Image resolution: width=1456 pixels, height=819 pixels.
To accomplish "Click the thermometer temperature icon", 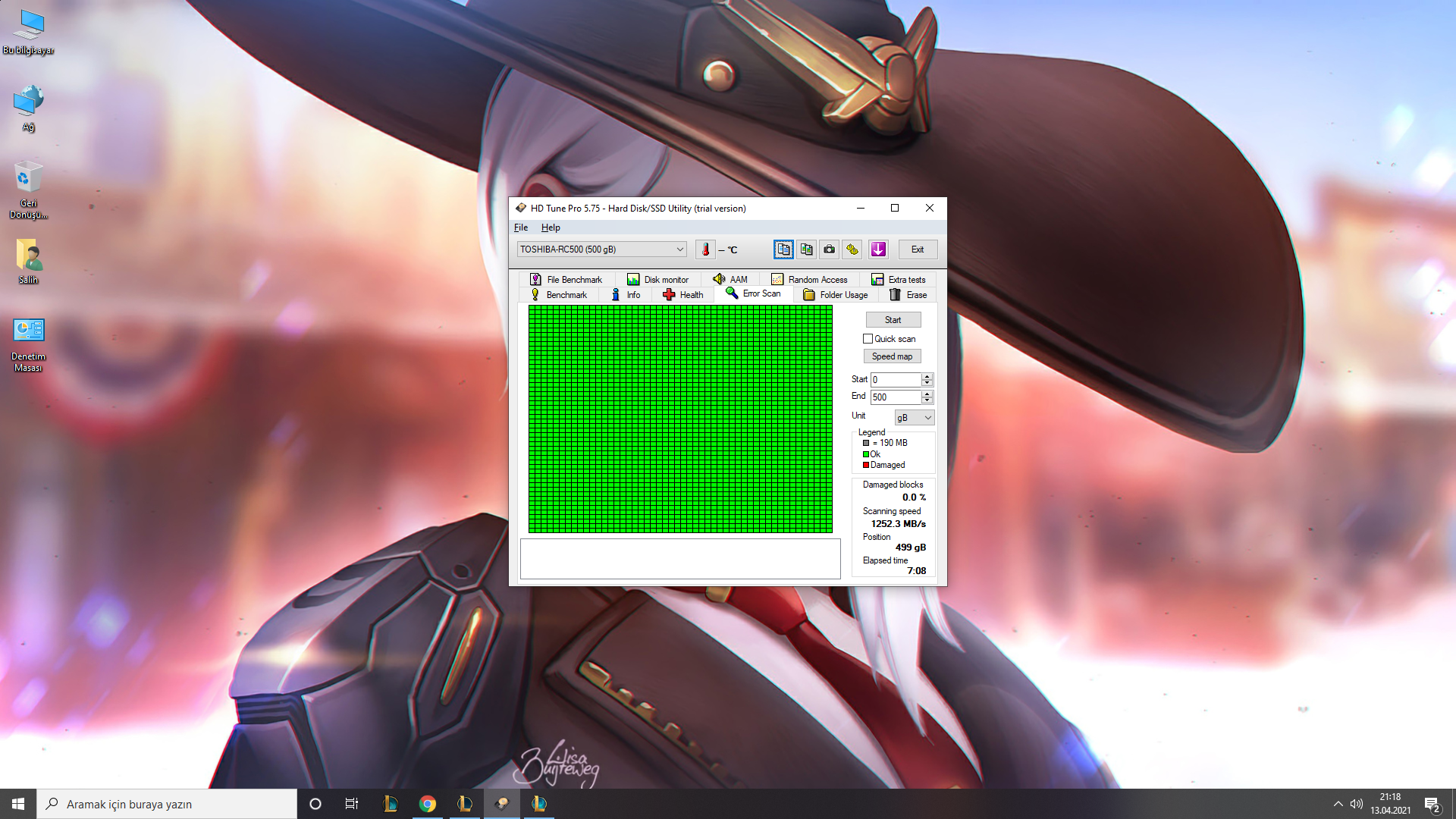I will pos(705,249).
